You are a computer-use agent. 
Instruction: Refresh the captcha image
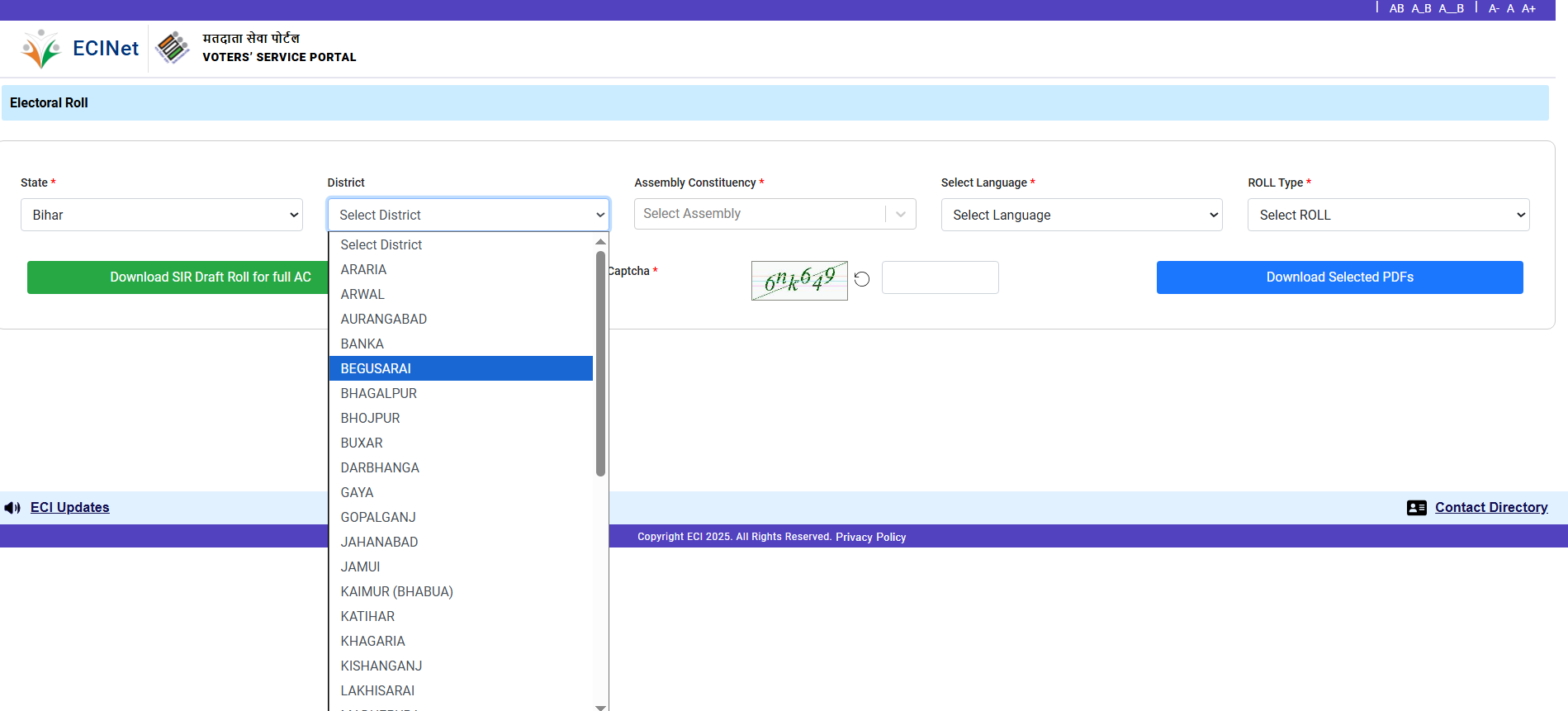(862, 279)
